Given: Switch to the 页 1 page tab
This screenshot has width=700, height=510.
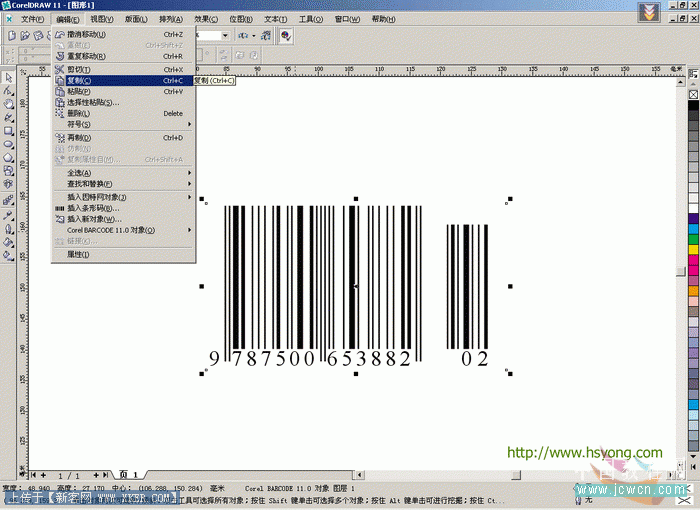Looking at the screenshot, I should point(129,474).
